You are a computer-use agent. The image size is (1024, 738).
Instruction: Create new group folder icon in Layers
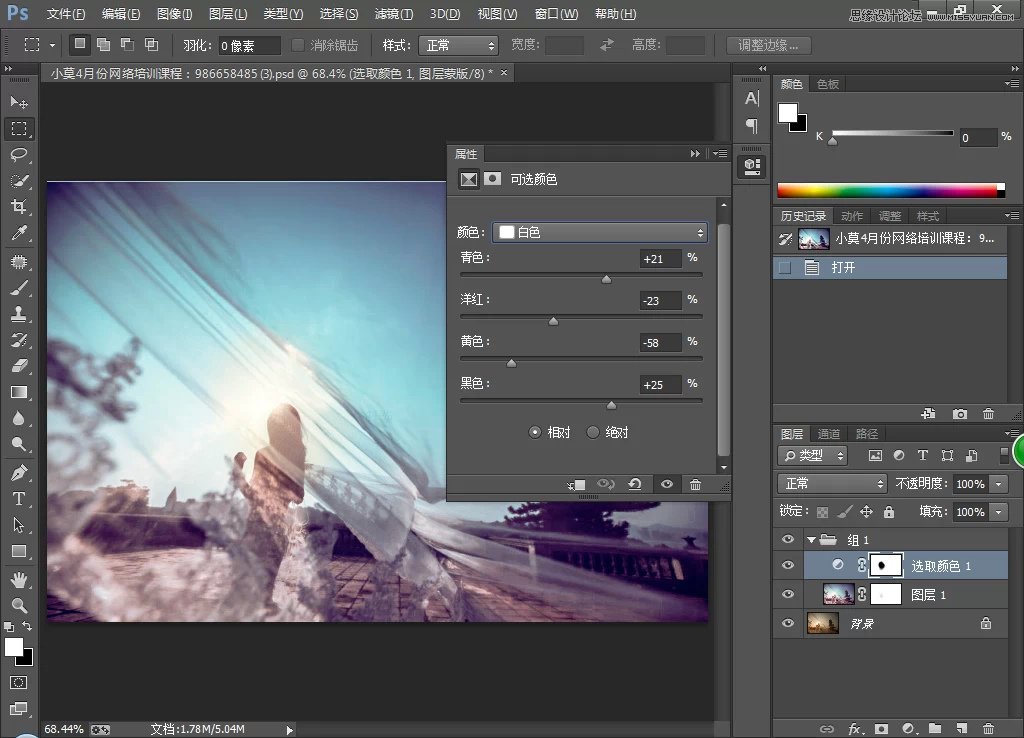pyautogui.click(x=935, y=728)
